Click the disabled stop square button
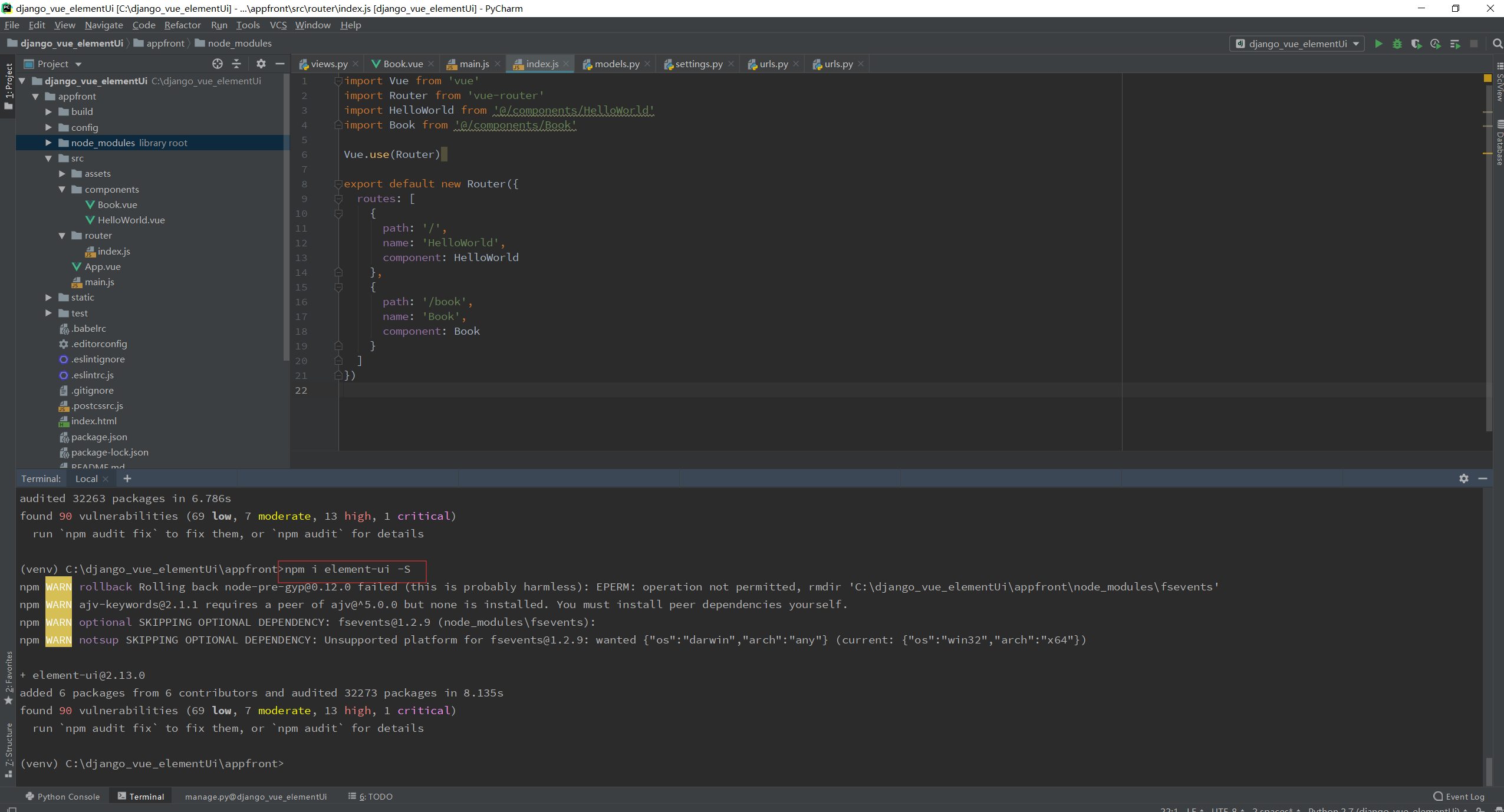This screenshot has width=1504, height=812. [x=1474, y=44]
